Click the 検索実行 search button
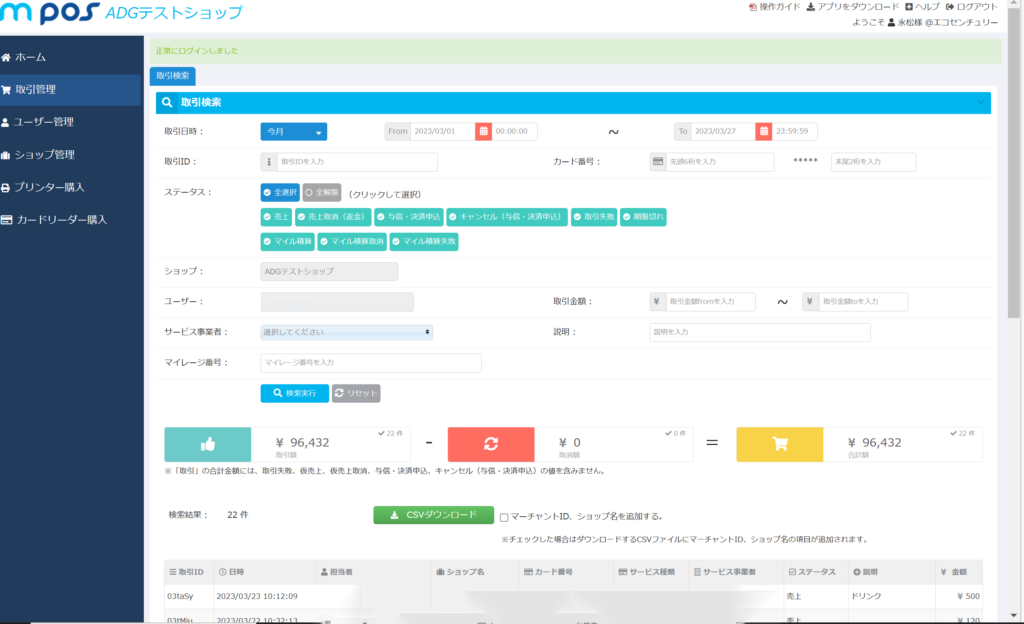 [294, 393]
